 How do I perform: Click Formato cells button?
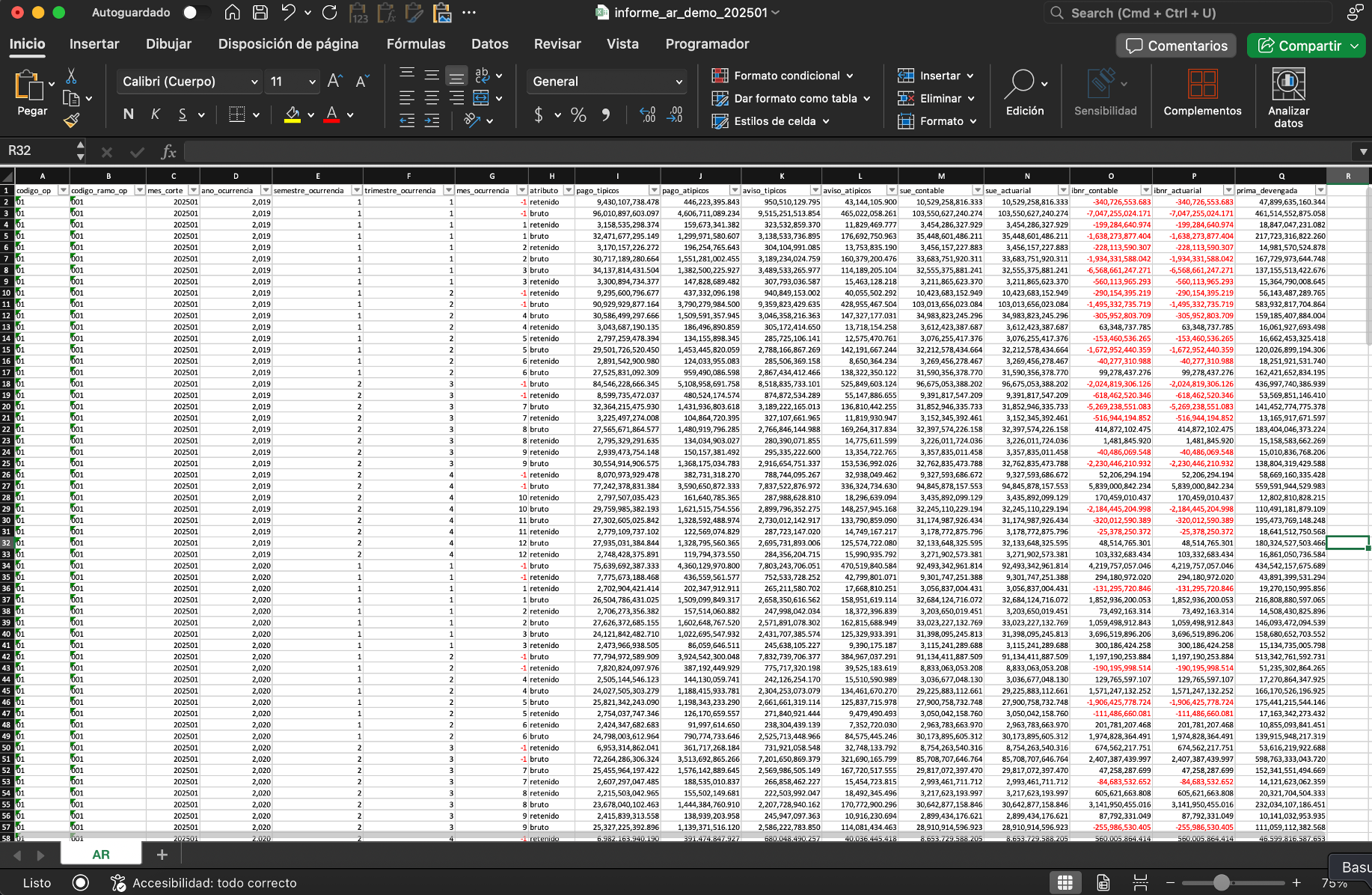tap(937, 121)
